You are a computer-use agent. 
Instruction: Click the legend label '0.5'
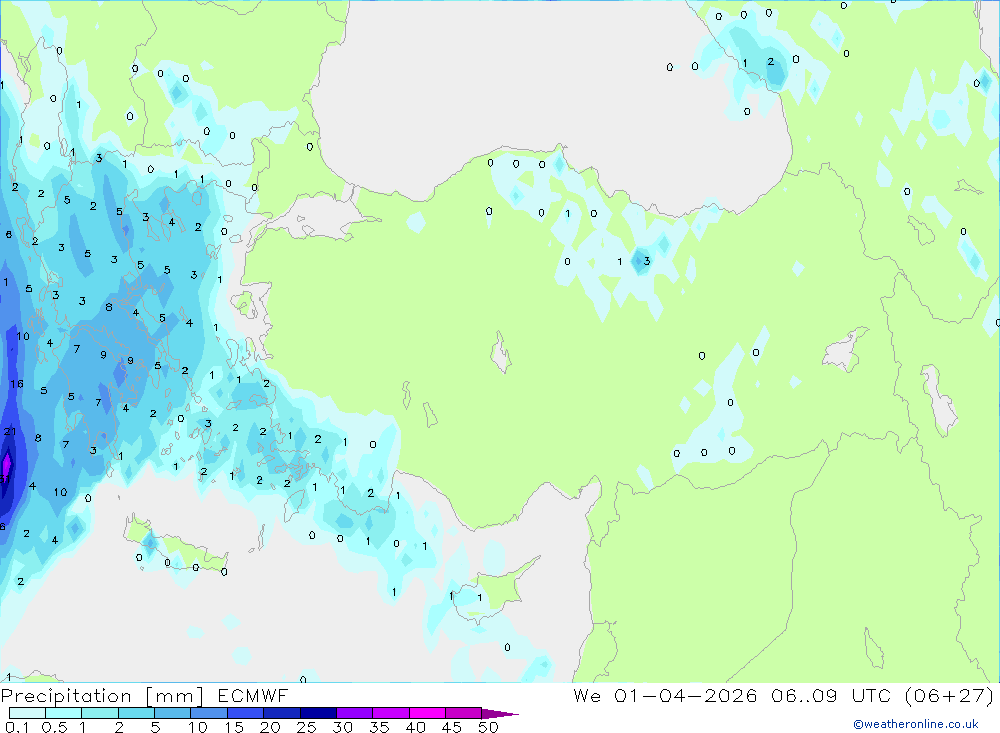[x=54, y=727]
